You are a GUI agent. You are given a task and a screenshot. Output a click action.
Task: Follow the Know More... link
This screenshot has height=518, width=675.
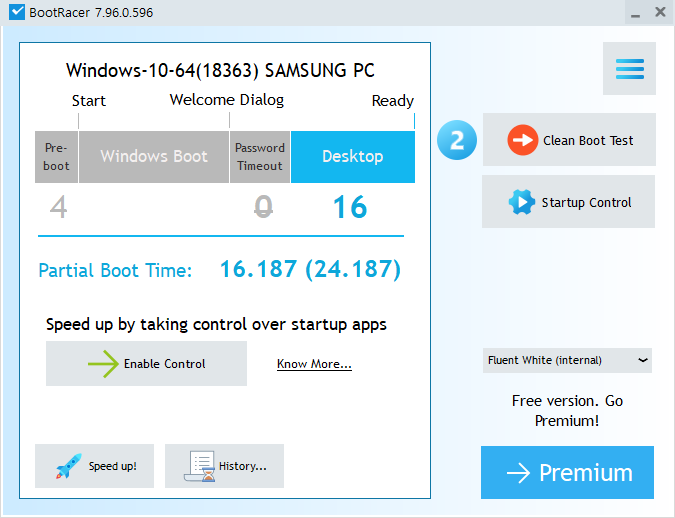[314, 364]
